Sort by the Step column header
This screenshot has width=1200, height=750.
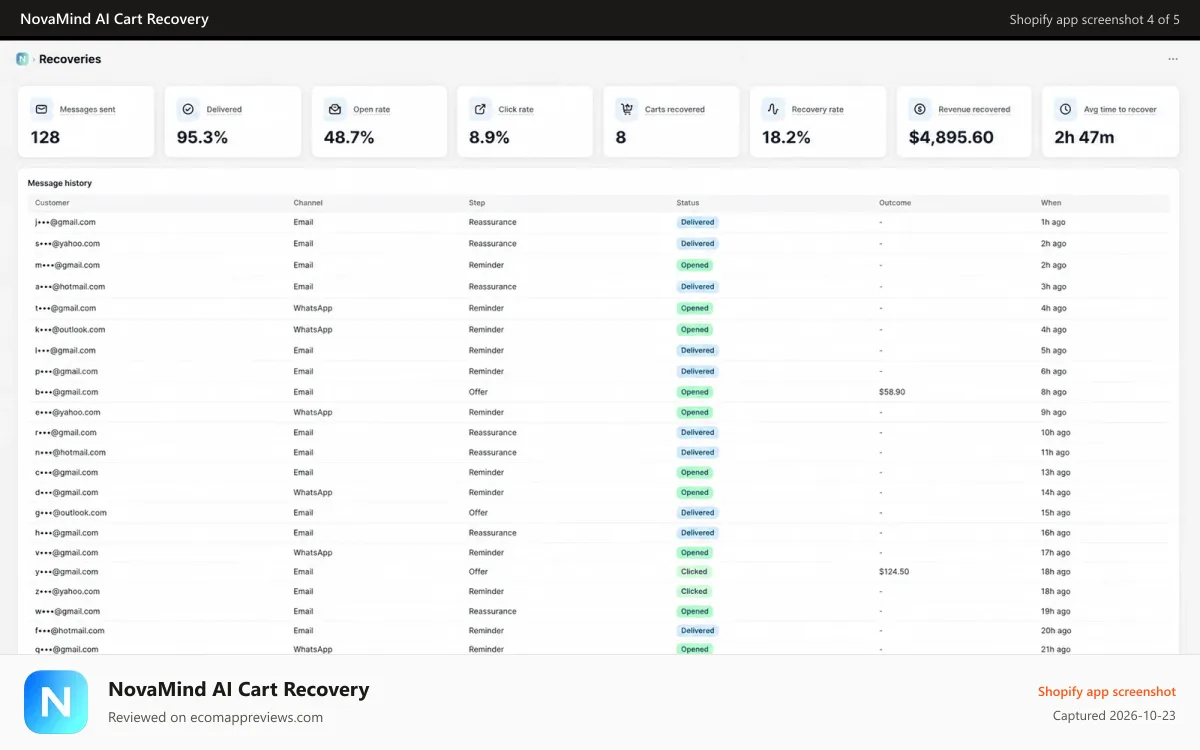[x=477, y=203]
